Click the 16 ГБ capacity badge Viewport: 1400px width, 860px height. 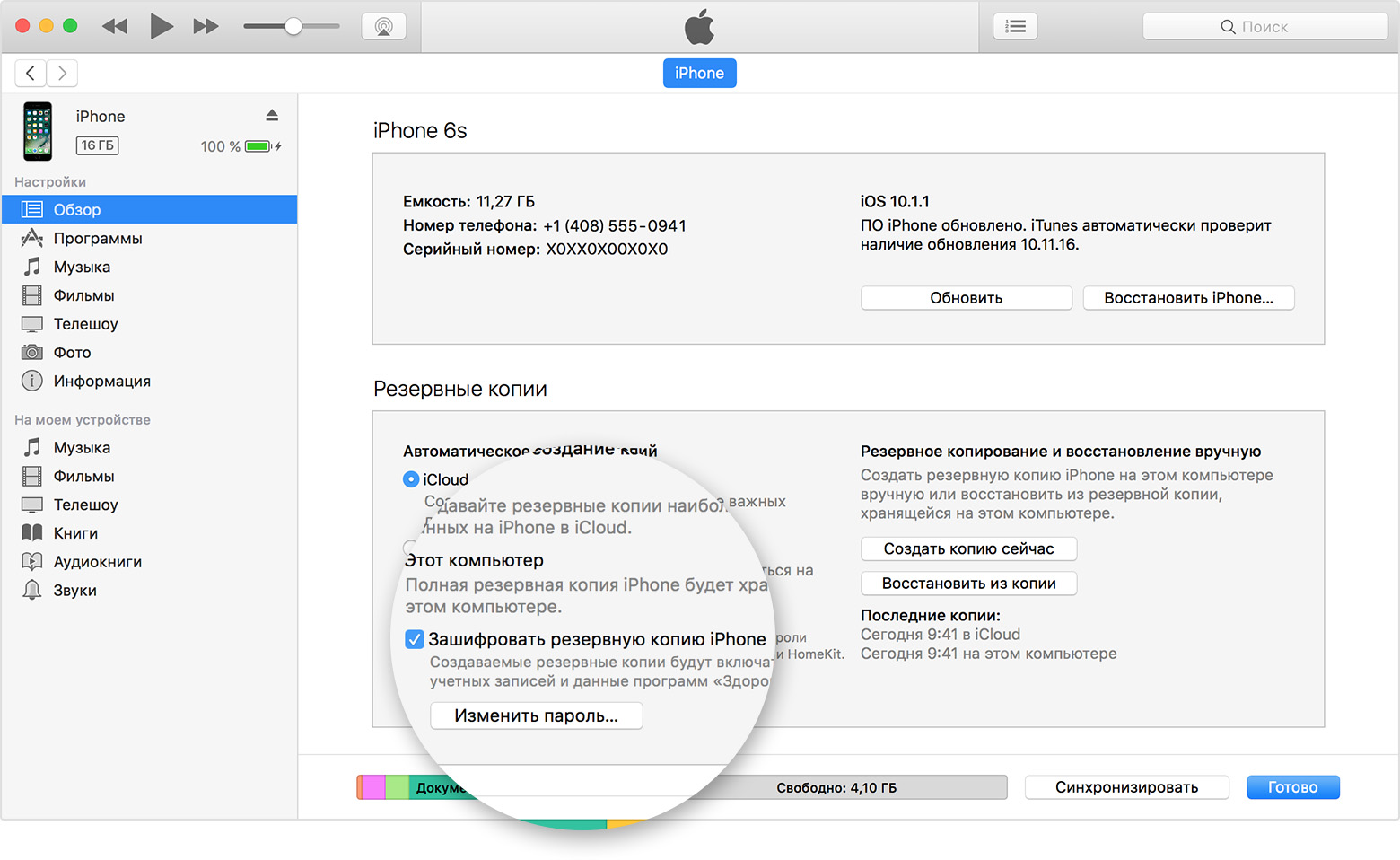pos(98,145)
